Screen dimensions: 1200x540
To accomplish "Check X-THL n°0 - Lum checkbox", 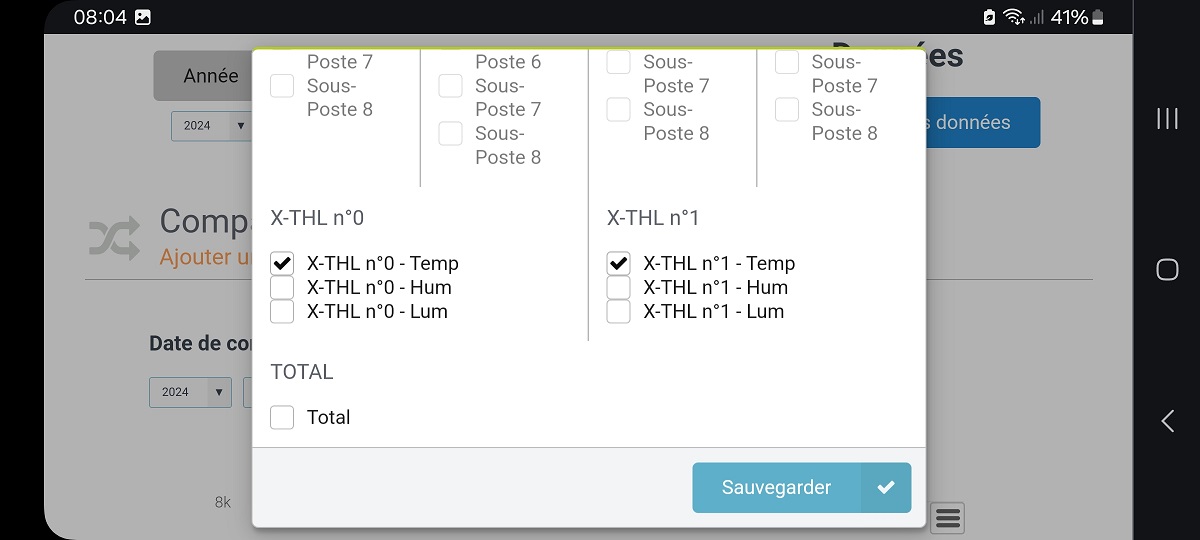I will pyautogui.click(x=282, y=312).
